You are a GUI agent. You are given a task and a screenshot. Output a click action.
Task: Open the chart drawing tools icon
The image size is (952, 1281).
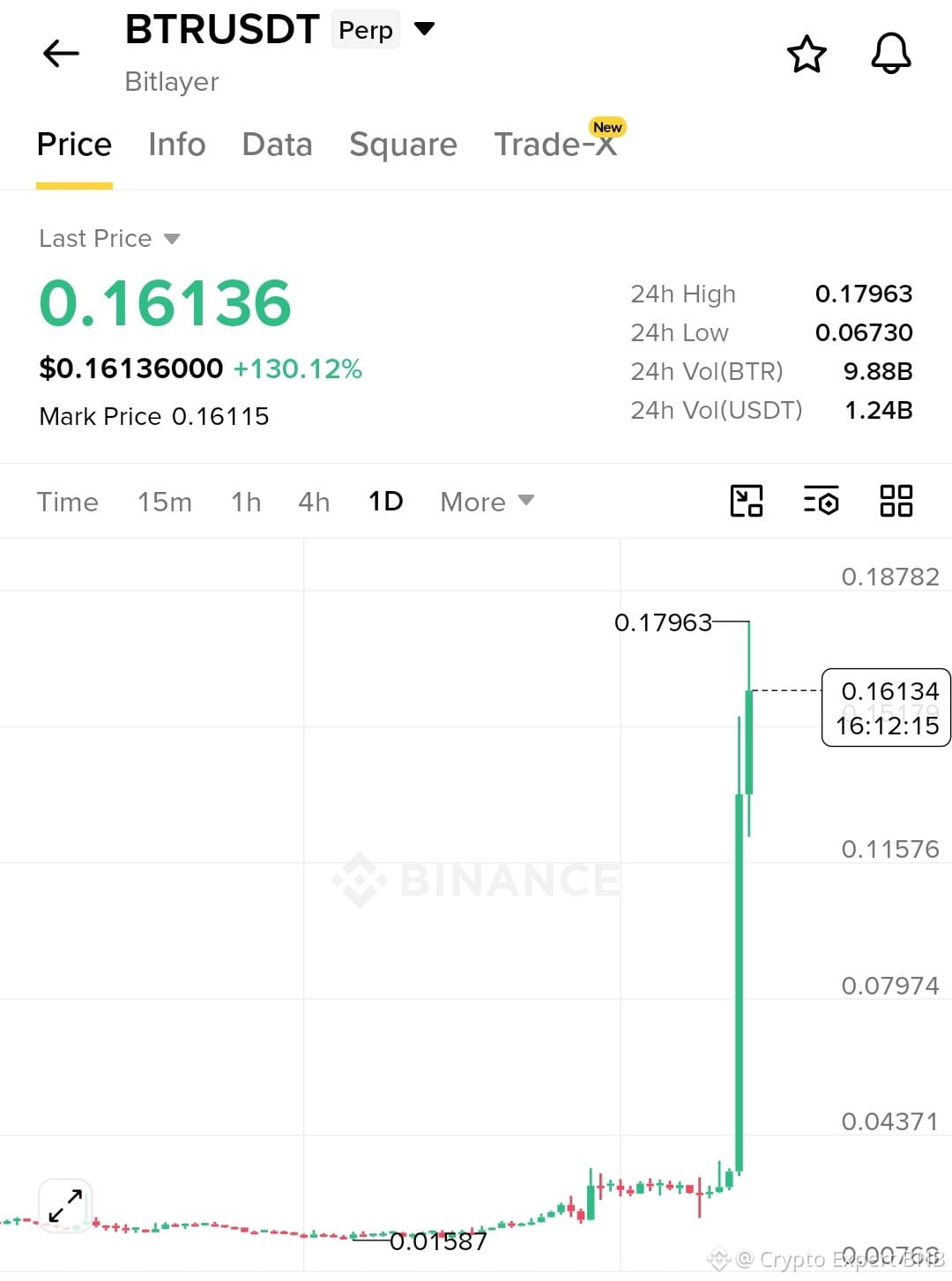[x=747, y=501]
